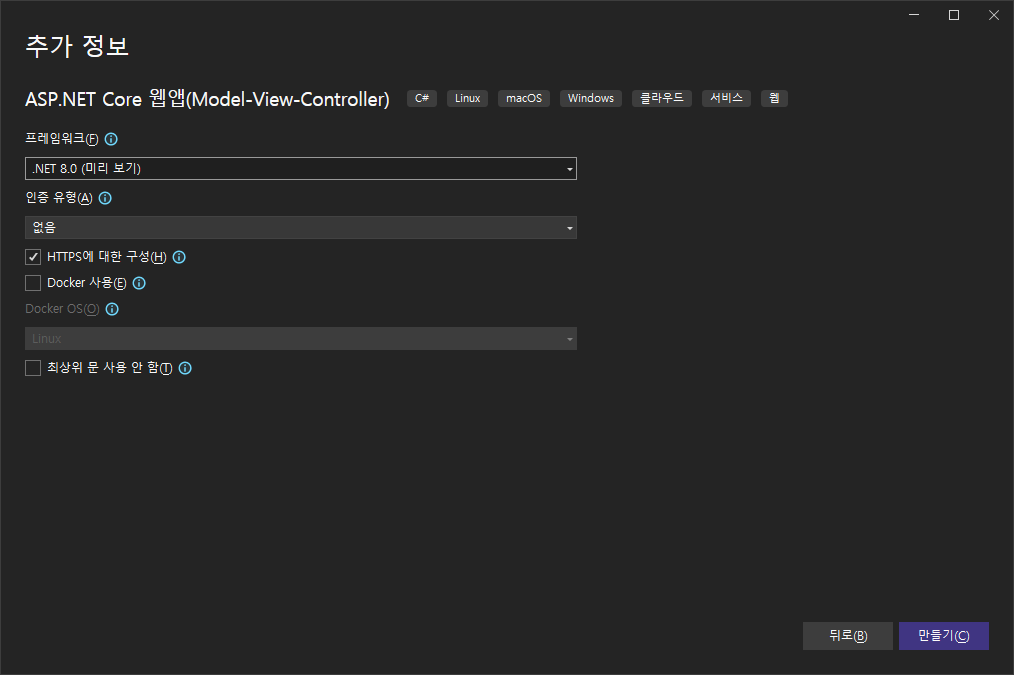This screenshot has width=1014, height=675.
Task: Click the info icon next to Docker OS
Action: 112,309
